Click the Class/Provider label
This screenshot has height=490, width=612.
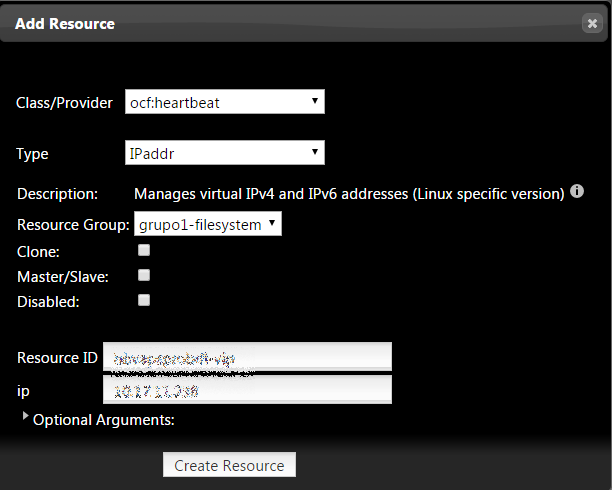click(x=64, y=103)
